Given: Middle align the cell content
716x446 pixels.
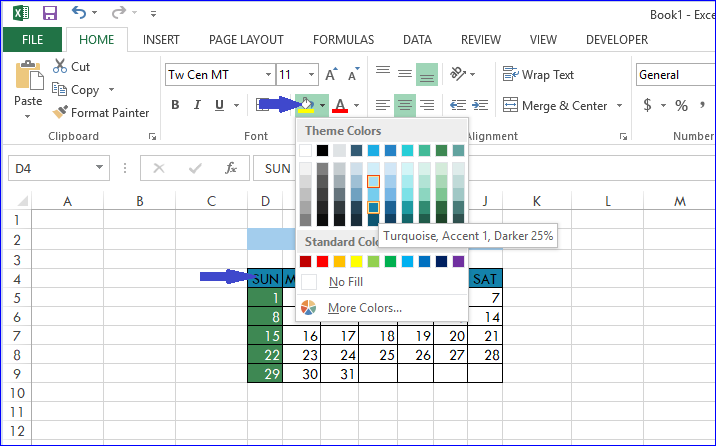Looking at the screenshot, I should tap(405, 74).
